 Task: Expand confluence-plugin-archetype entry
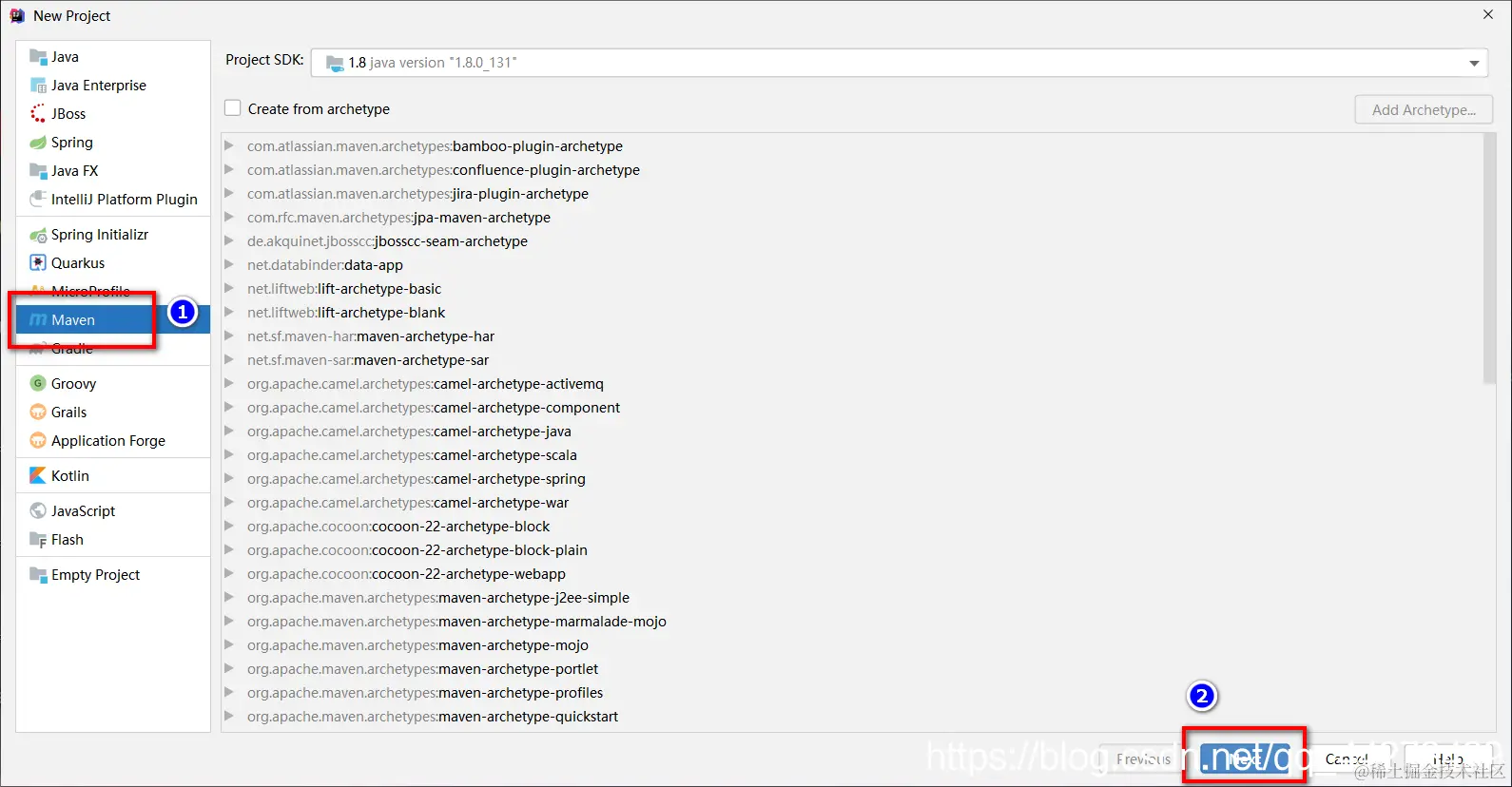coord(228,170)
